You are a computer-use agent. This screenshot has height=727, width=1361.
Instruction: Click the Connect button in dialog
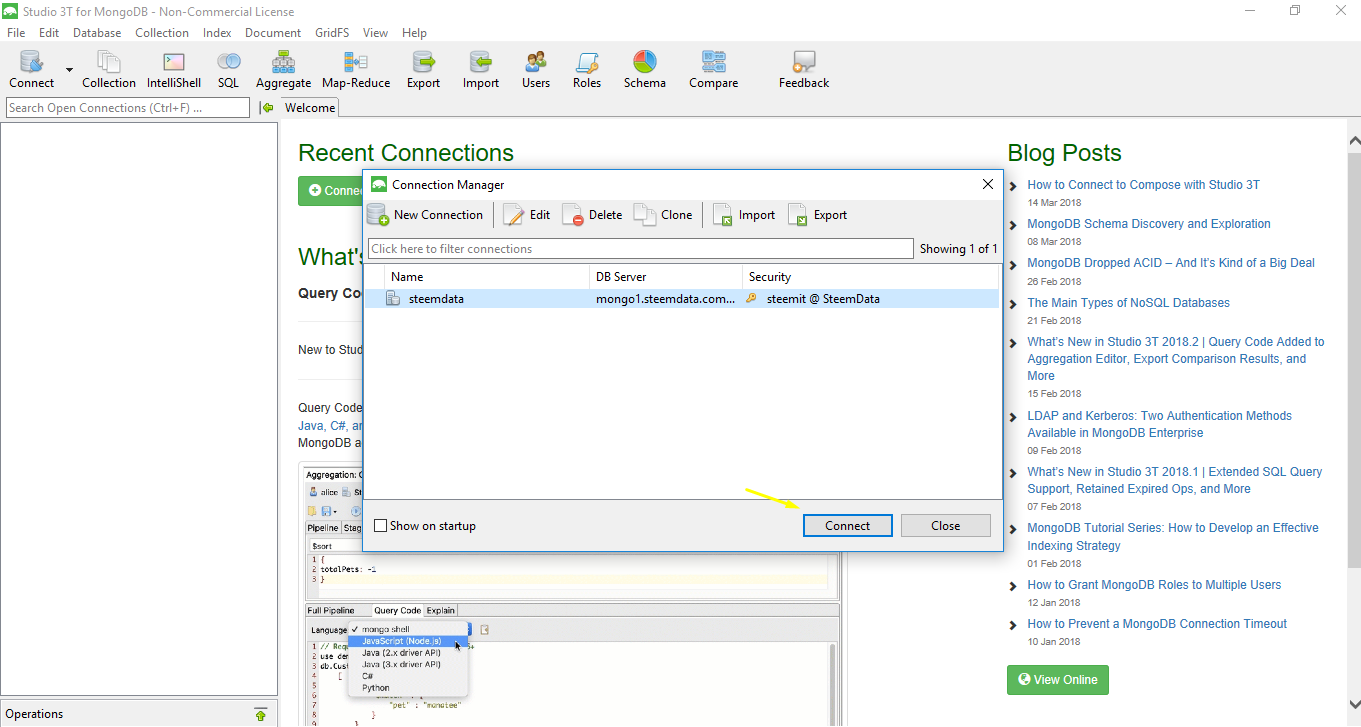click(848, 525)
